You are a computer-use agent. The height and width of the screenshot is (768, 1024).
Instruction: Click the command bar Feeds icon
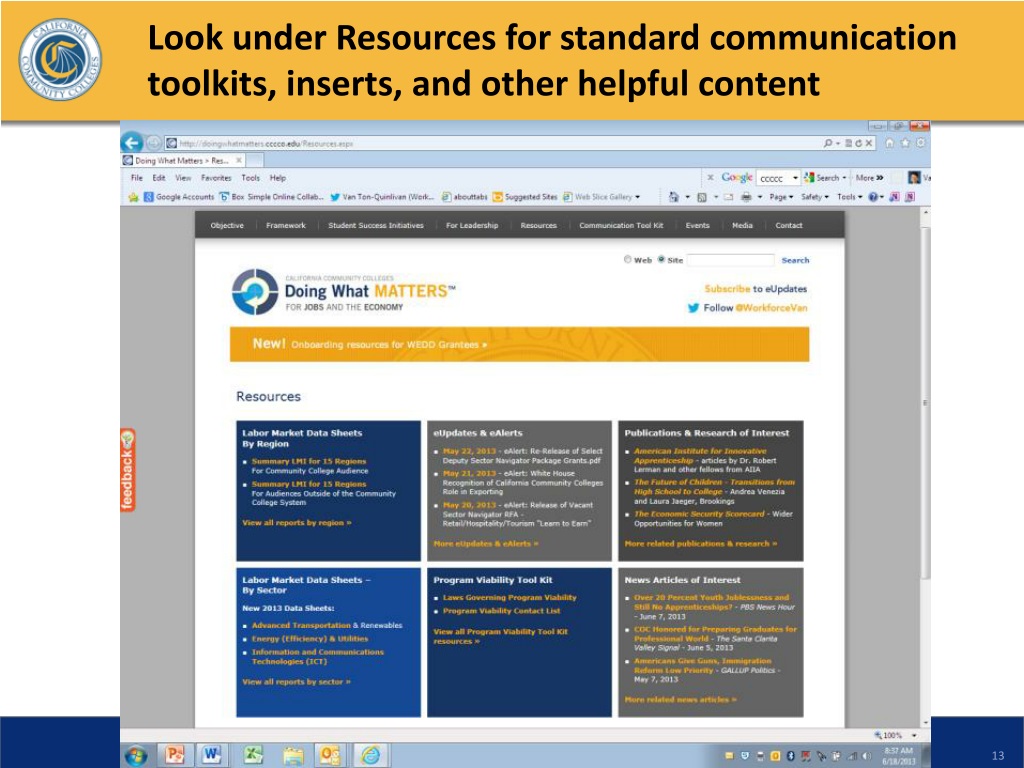702,197
